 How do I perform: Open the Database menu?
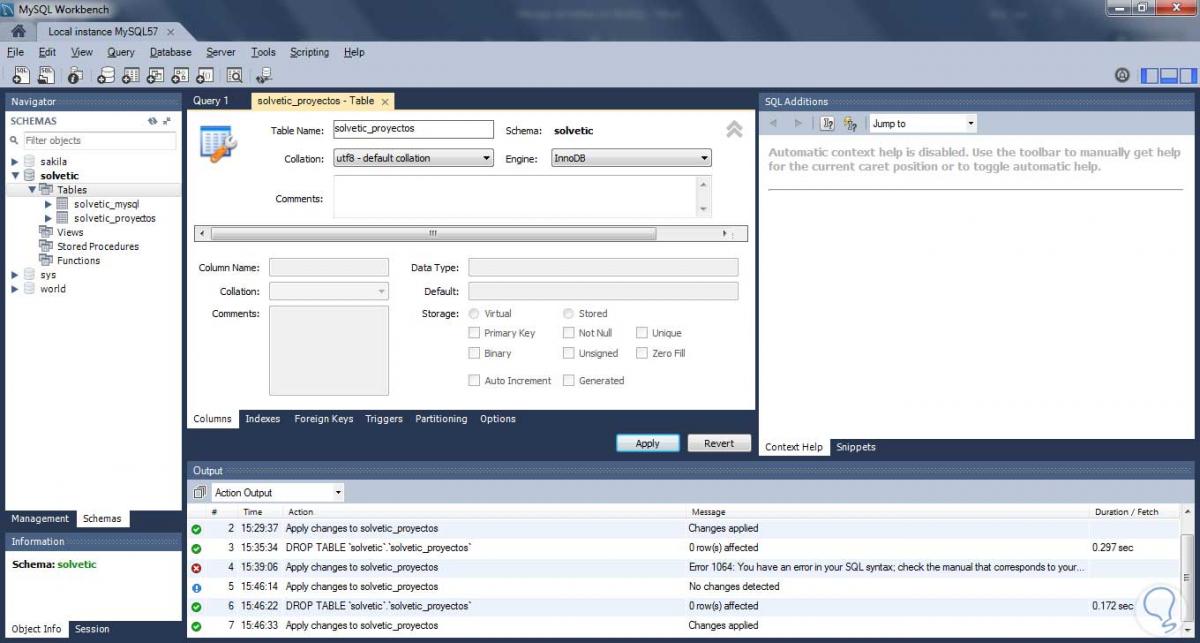click(x=170, y=52)
